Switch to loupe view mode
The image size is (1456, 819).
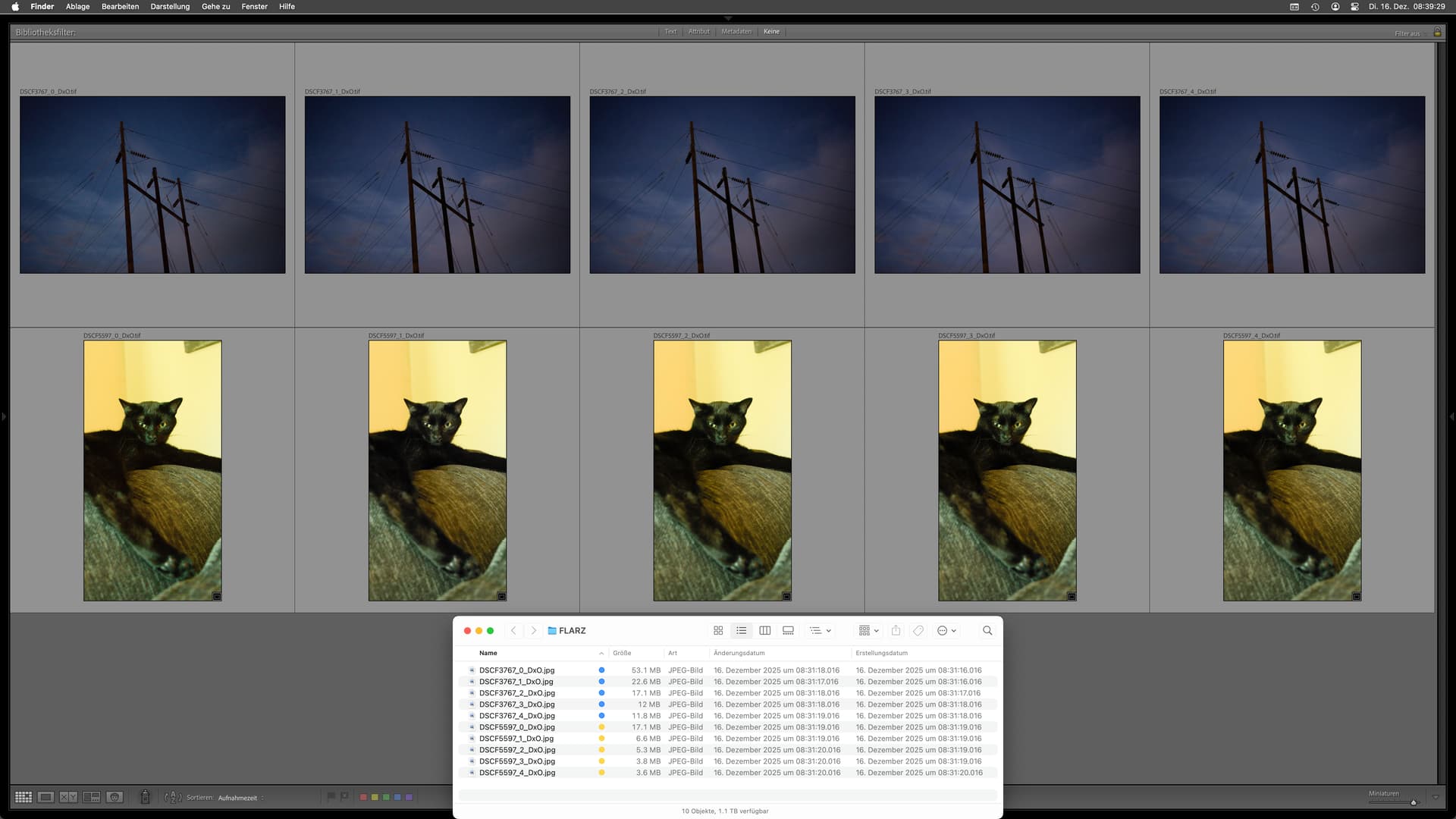tap(45, 797)
